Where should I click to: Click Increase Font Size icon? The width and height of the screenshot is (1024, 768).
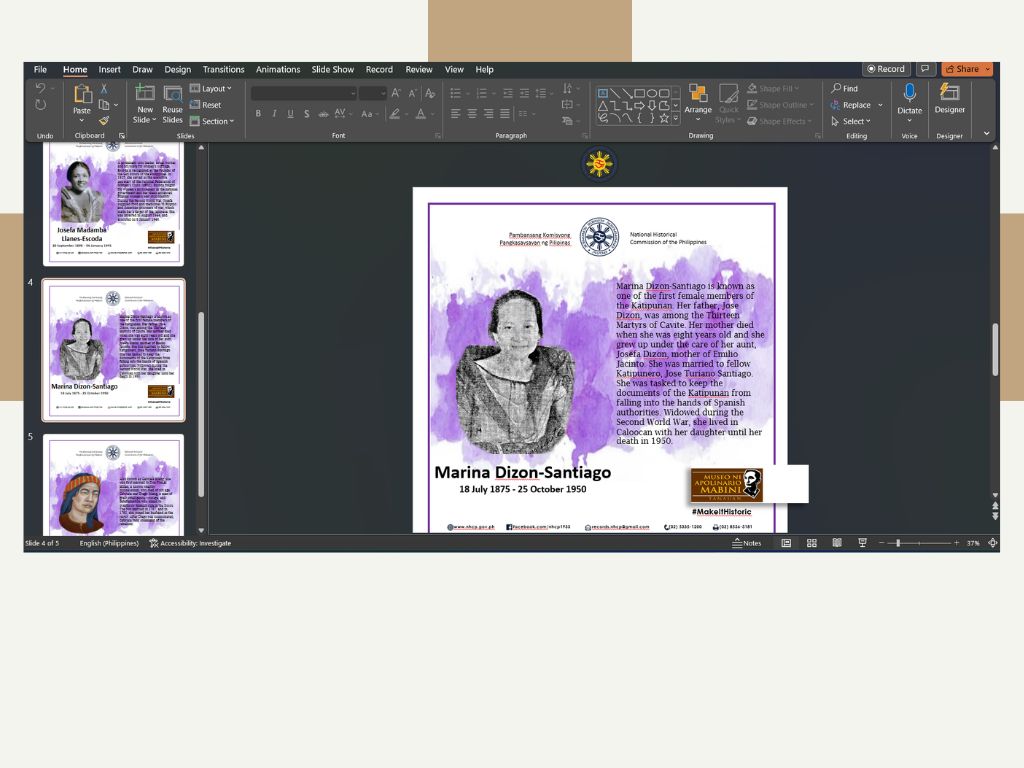pyautogui.click(x=396, y=93)
